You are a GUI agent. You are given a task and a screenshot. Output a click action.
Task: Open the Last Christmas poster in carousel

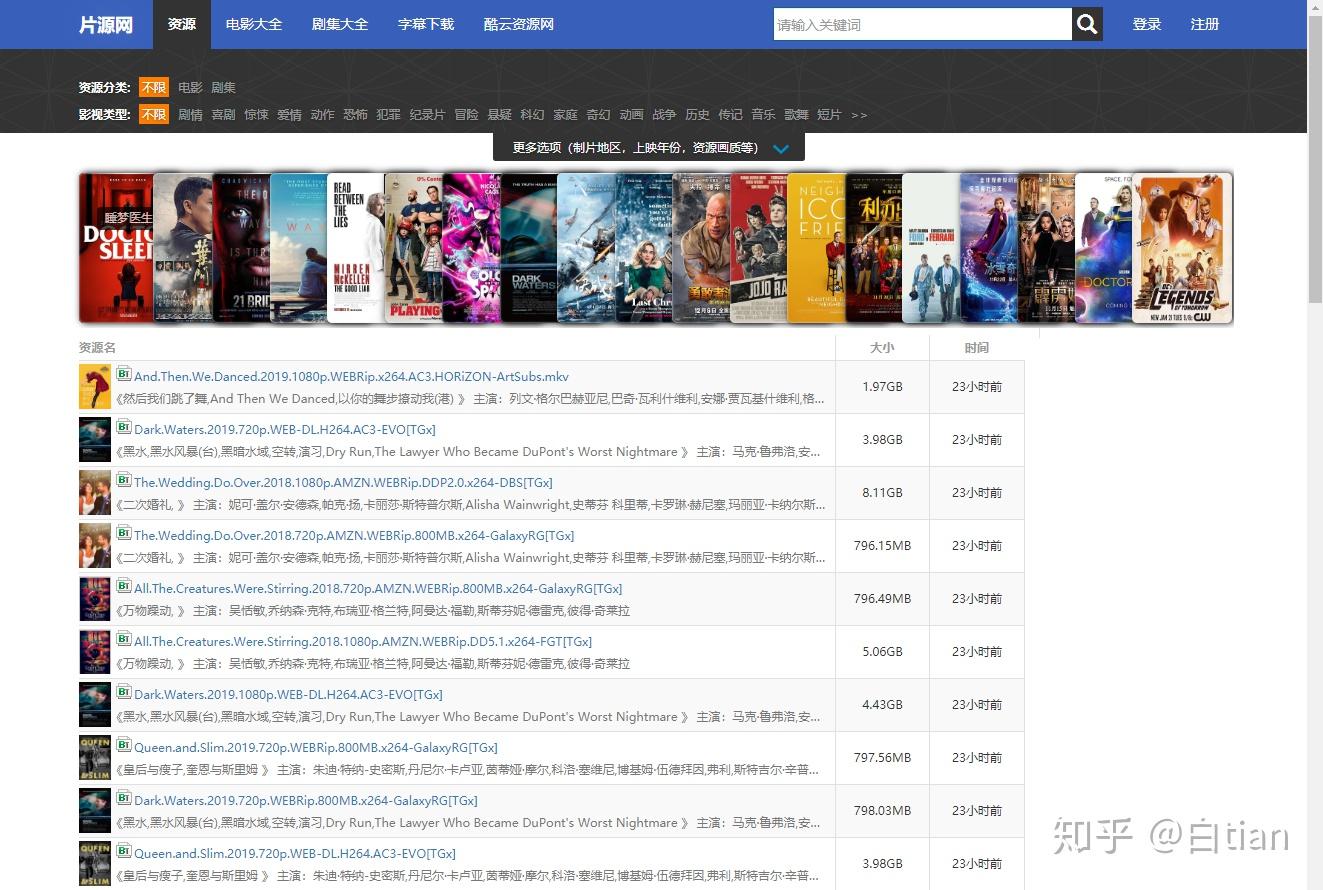coord(644,248)
